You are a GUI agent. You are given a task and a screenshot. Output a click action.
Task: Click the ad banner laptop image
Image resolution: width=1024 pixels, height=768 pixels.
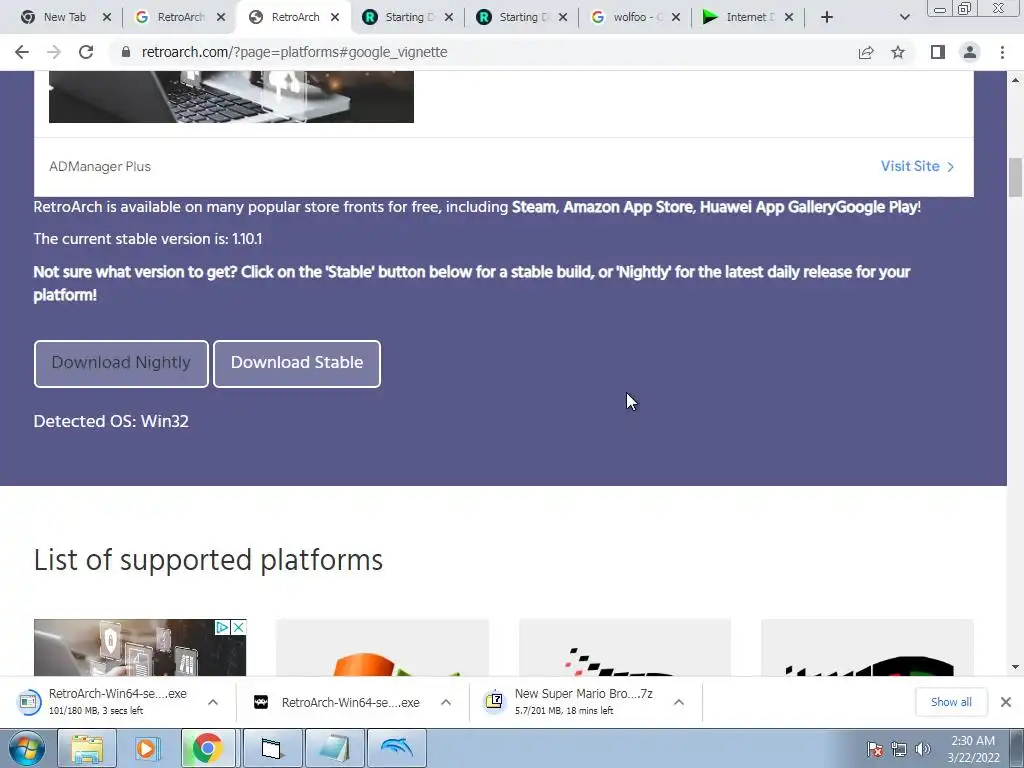point(231,97)
